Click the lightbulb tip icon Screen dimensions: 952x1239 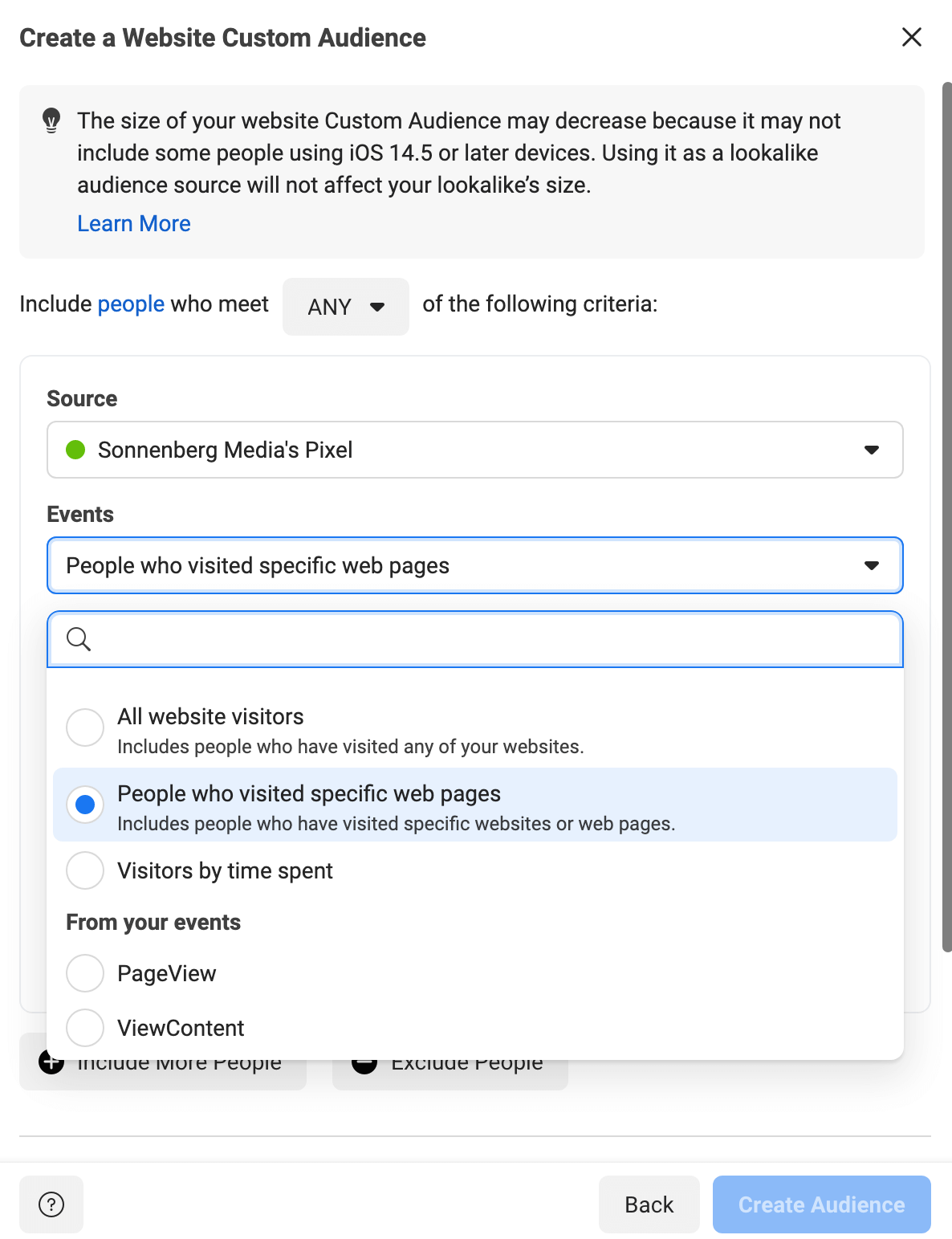51,120
